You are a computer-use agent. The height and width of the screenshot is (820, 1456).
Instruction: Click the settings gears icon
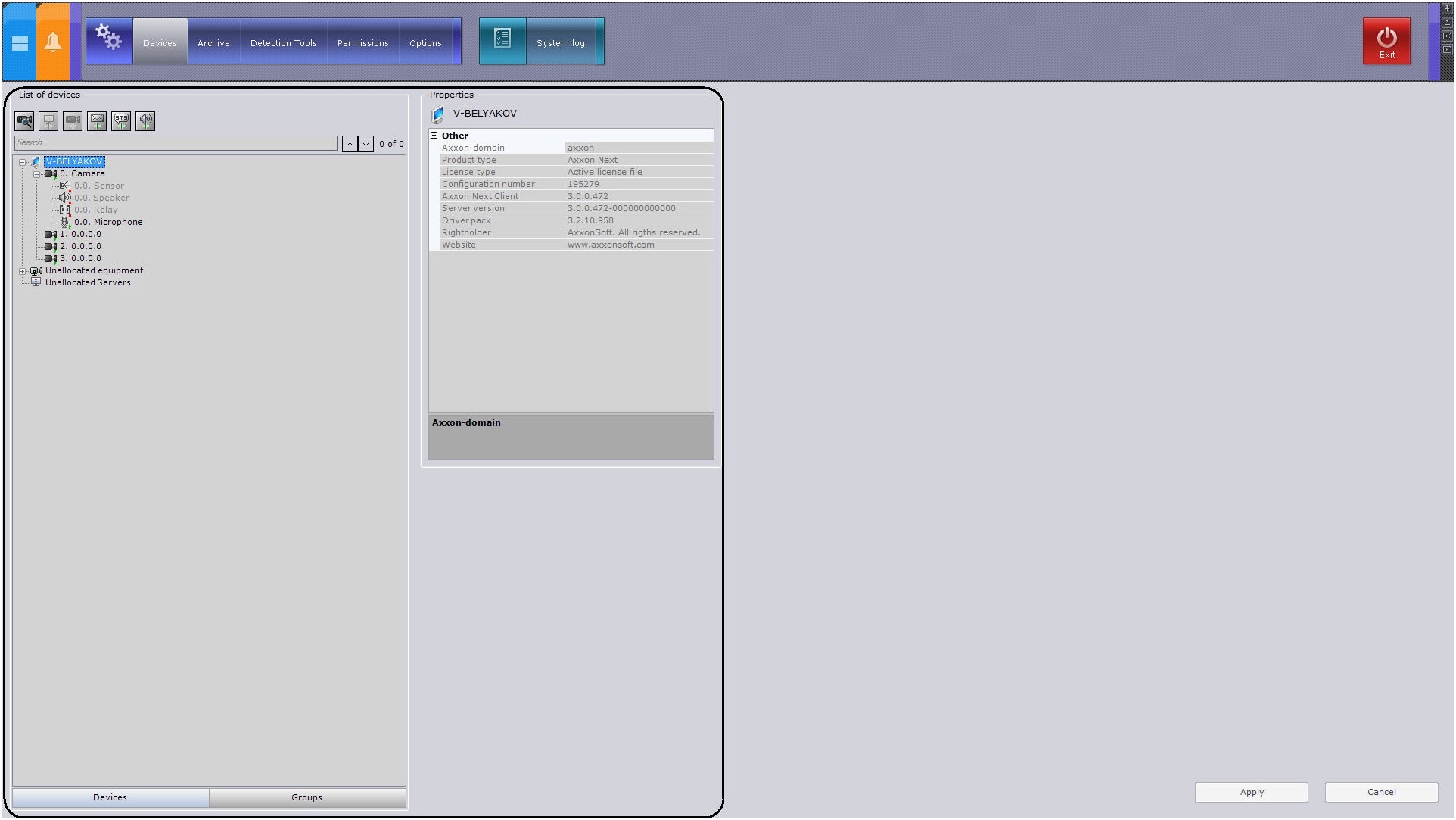click(109, 38)
